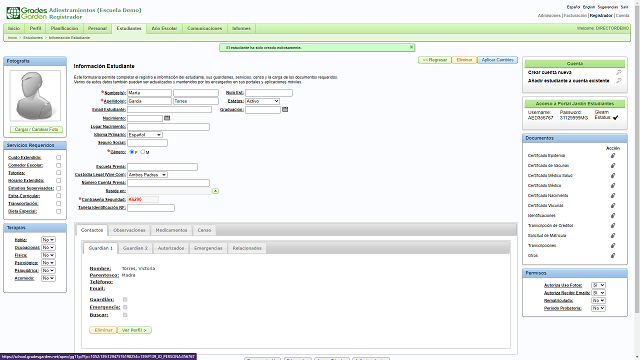Attach file for Certificado Nacimiento document
640x360 pixels.
613,196
